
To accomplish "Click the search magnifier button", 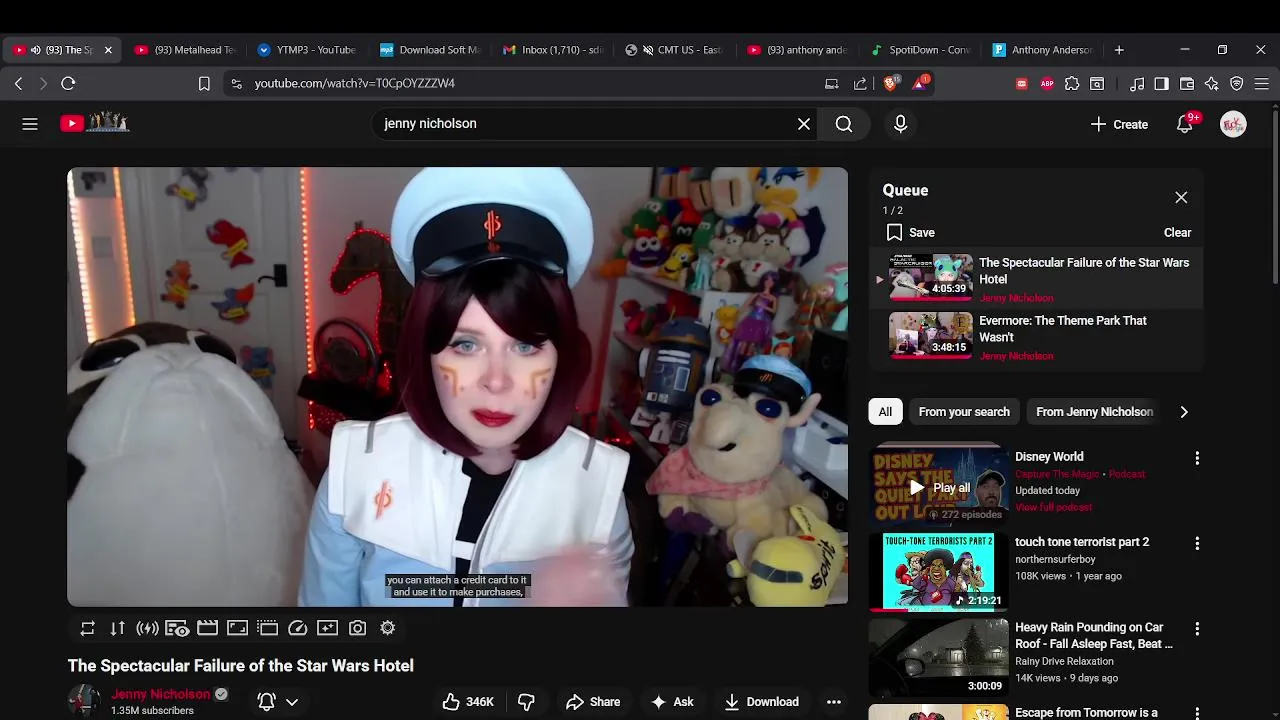I will click(844, 124).
